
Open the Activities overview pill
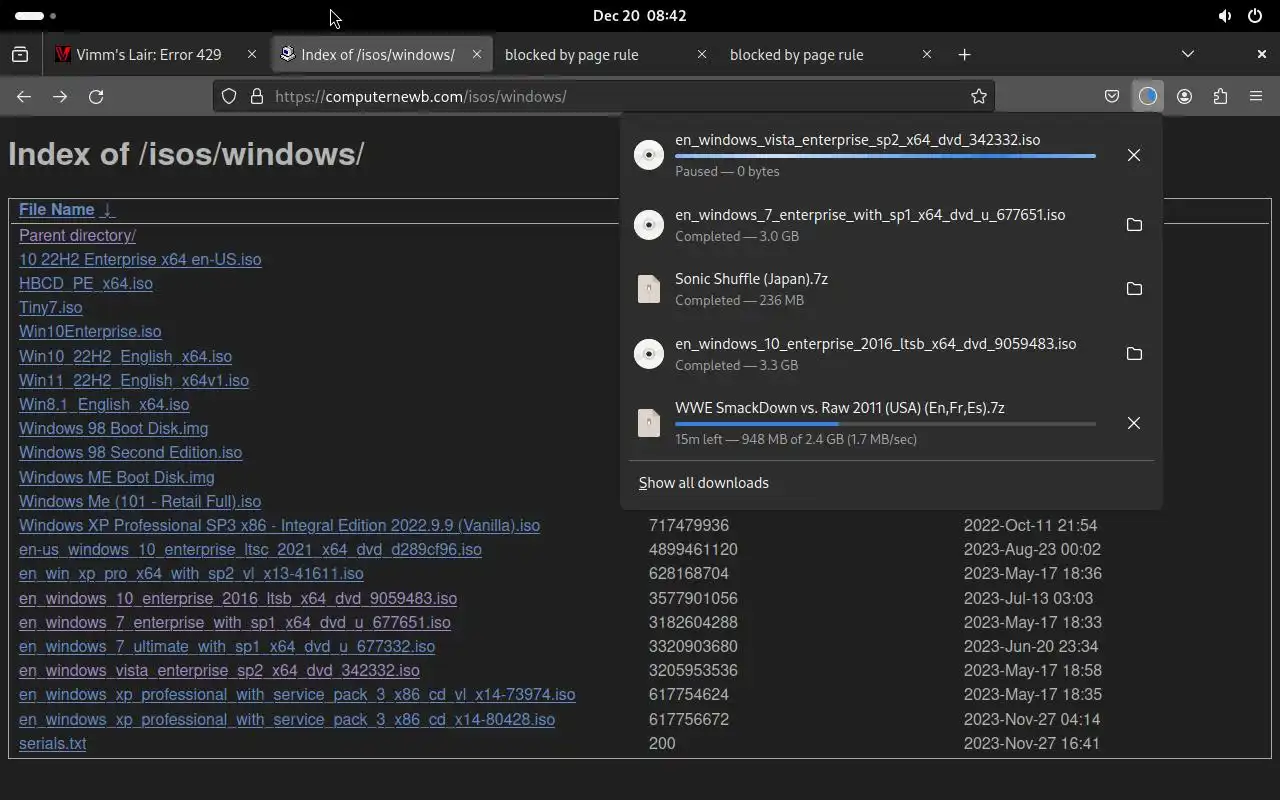36,16
